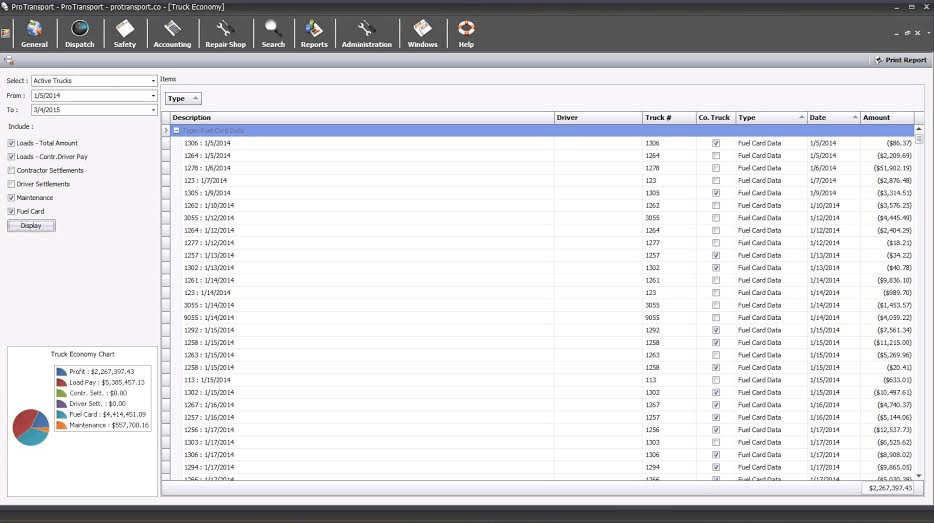Enable the Driver Settlements checkbox
The image size is (934, 523).
click(x=11, y=184)
